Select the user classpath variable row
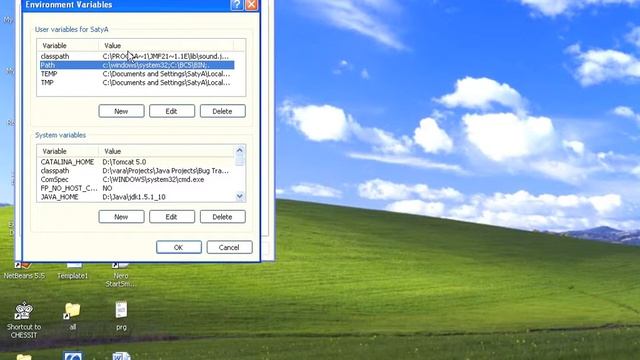Image resolution: width=640 pixels, height=360 pixels. (x=137, y=56)
